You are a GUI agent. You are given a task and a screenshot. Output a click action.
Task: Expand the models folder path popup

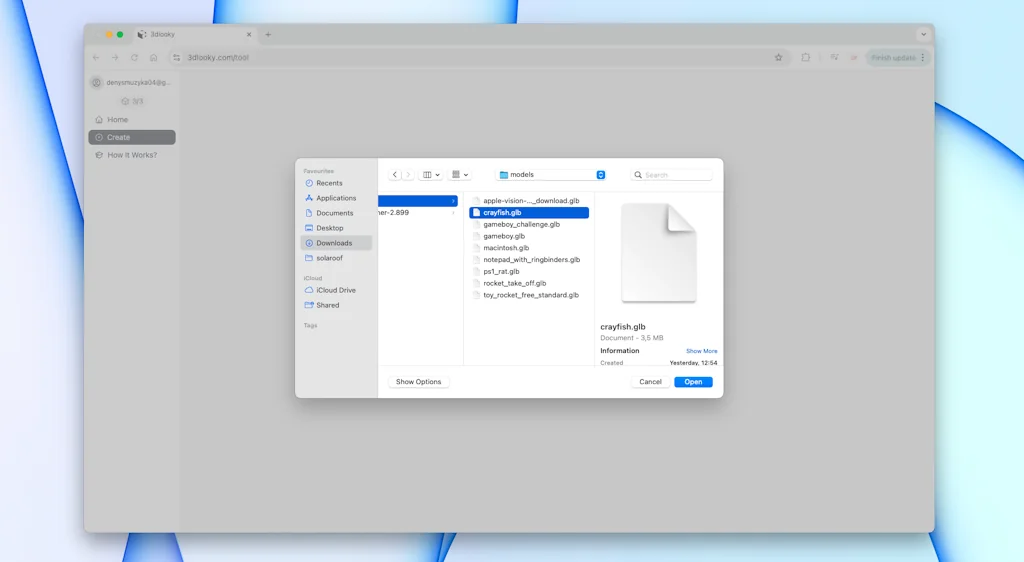click(600, 175)
